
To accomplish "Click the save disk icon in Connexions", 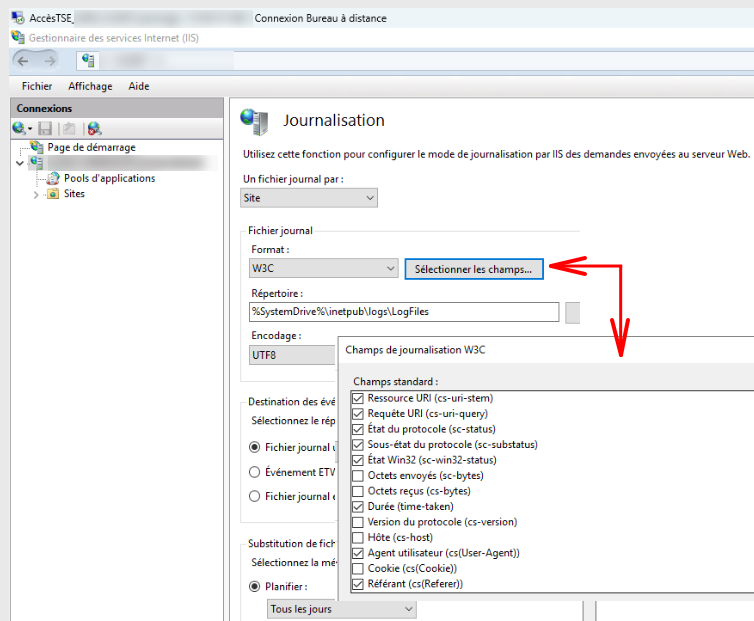I will point(45,128).
